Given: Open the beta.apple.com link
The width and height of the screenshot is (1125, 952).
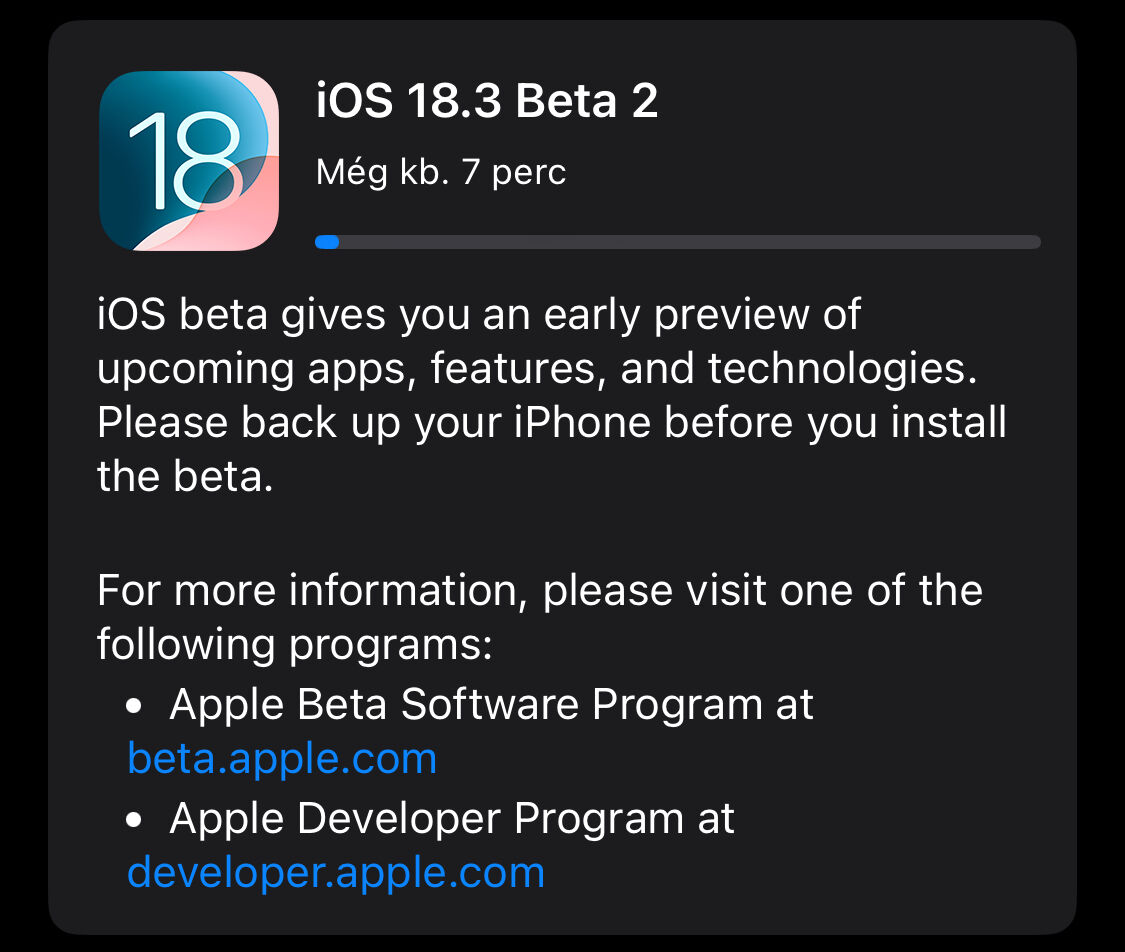Looking at the screenshot, I should [x=282, y=759].
